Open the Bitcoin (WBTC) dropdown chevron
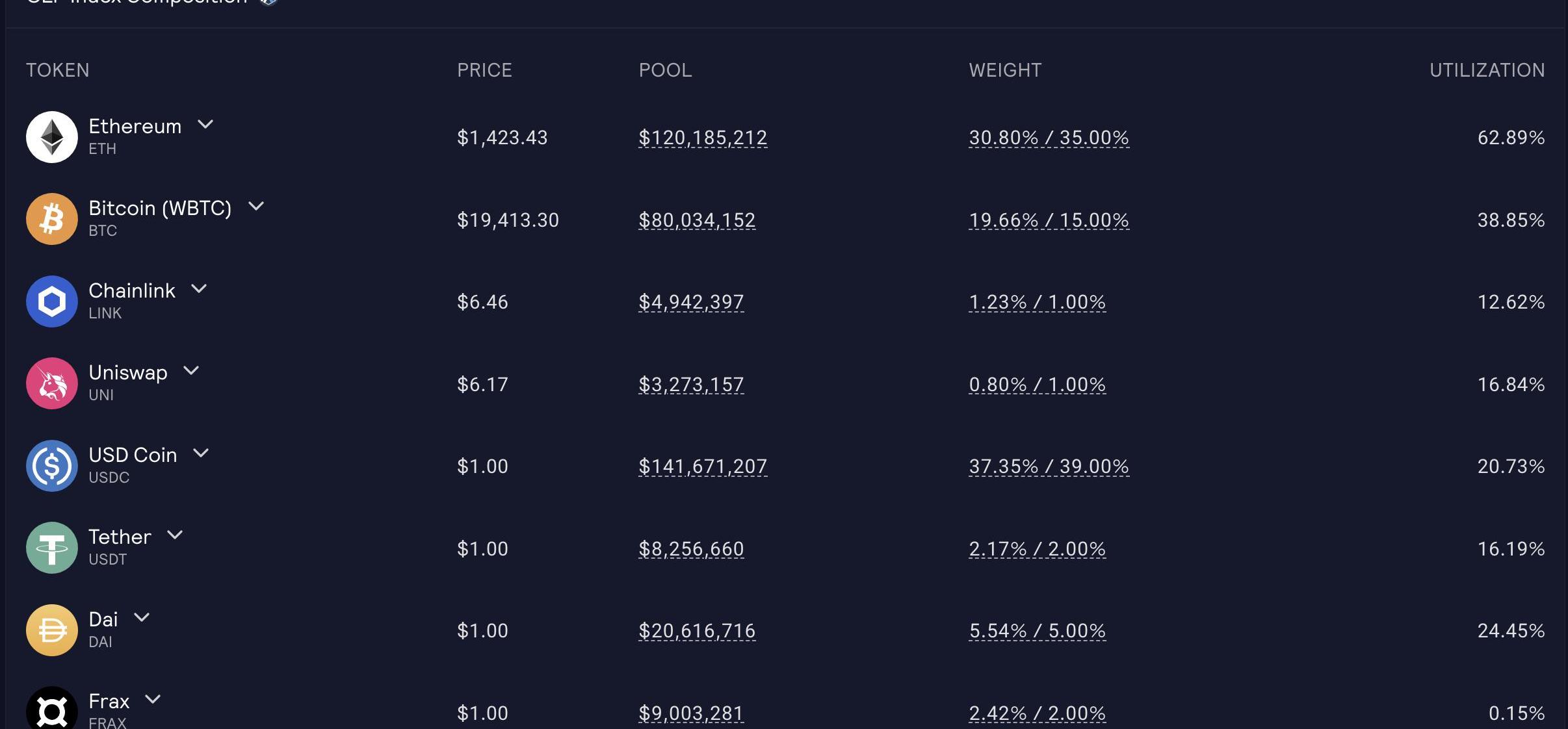1568x729 pixels. 256,206
